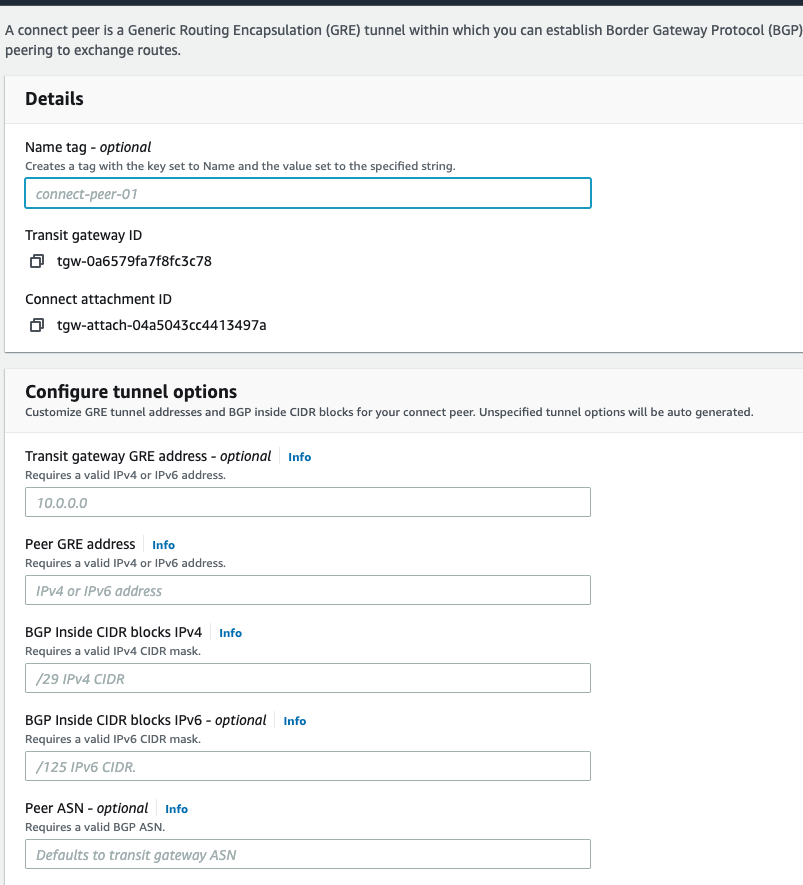This screenshot has height=885, width=803.
Task: Click the "Transit gateway ID" label
Action: click(83, 236)
